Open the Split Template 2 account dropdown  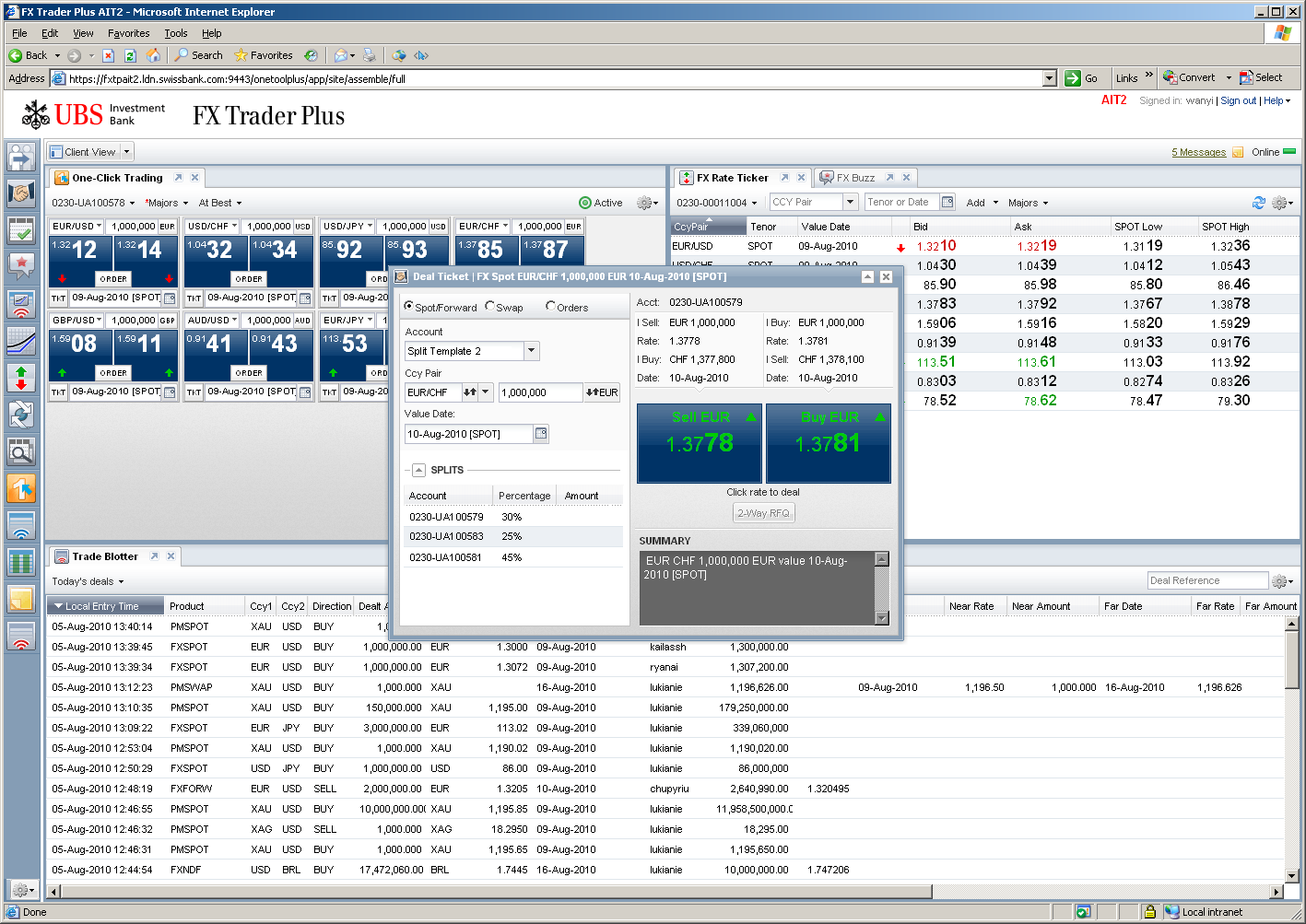(x=531, y=351)
